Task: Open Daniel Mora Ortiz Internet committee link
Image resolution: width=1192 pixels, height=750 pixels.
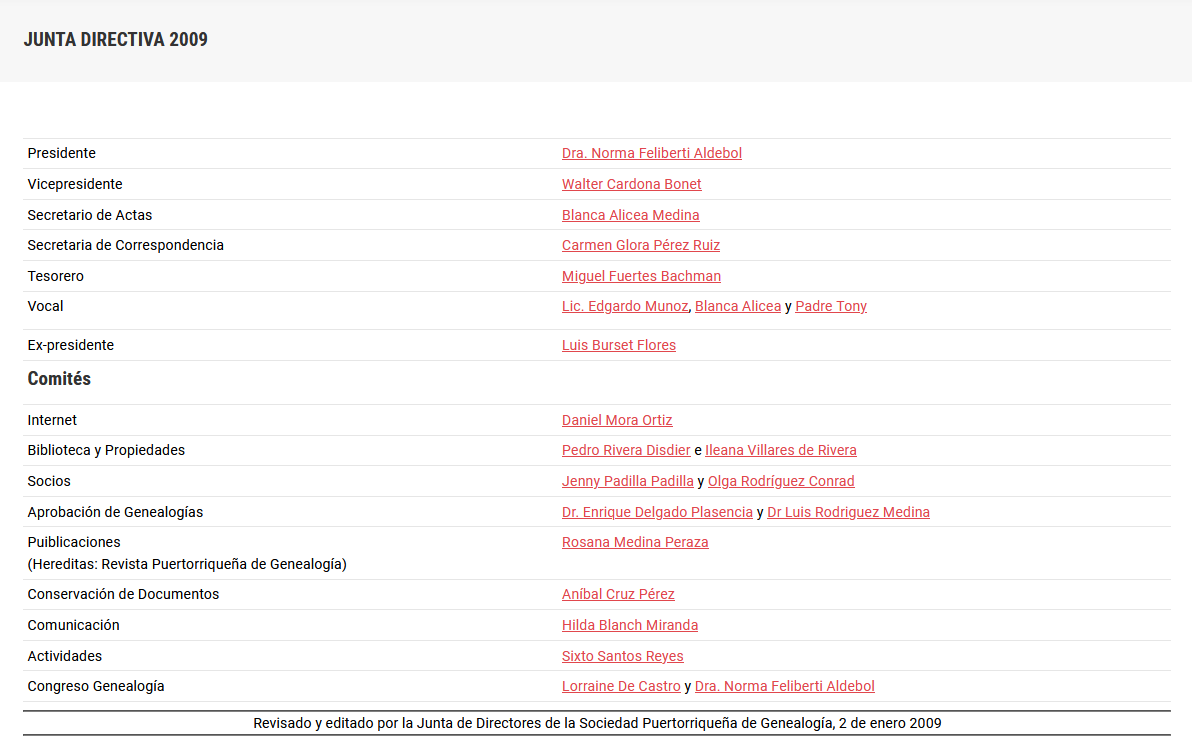Action: tap(616, 420)
